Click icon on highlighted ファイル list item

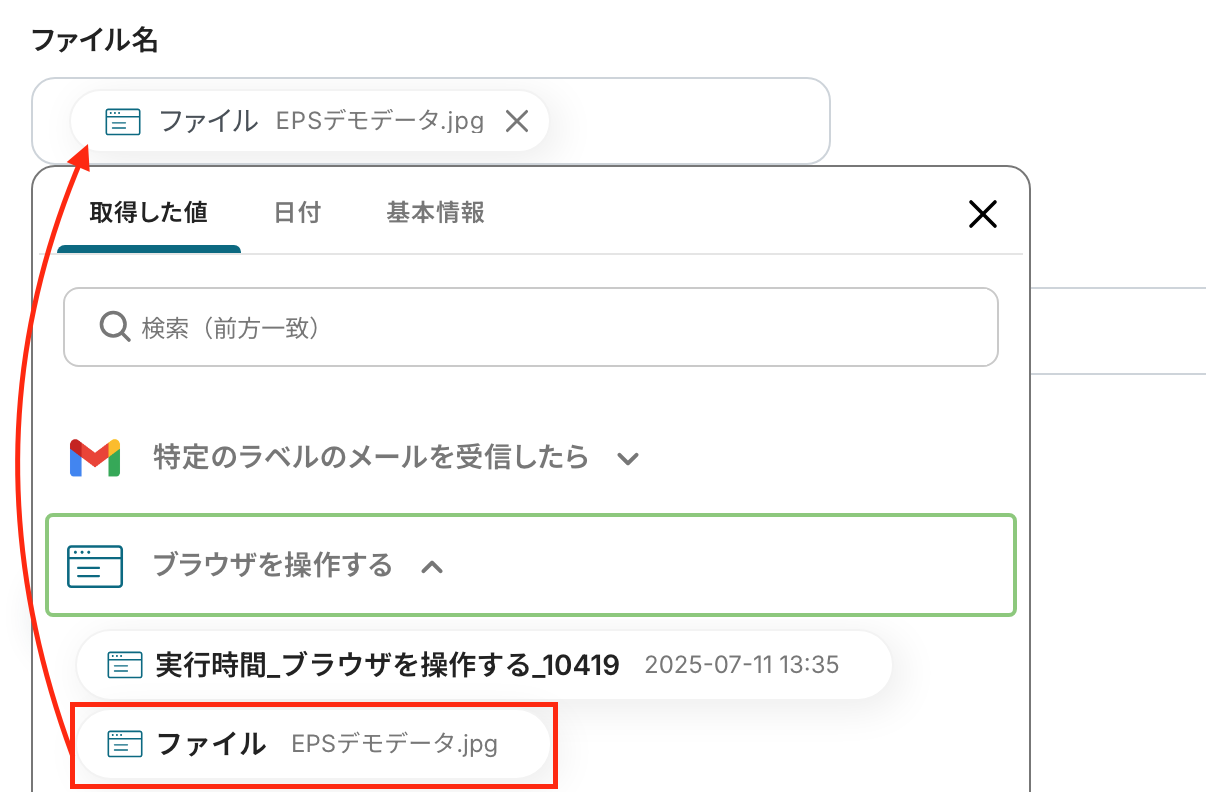click(x=125, y=744)
